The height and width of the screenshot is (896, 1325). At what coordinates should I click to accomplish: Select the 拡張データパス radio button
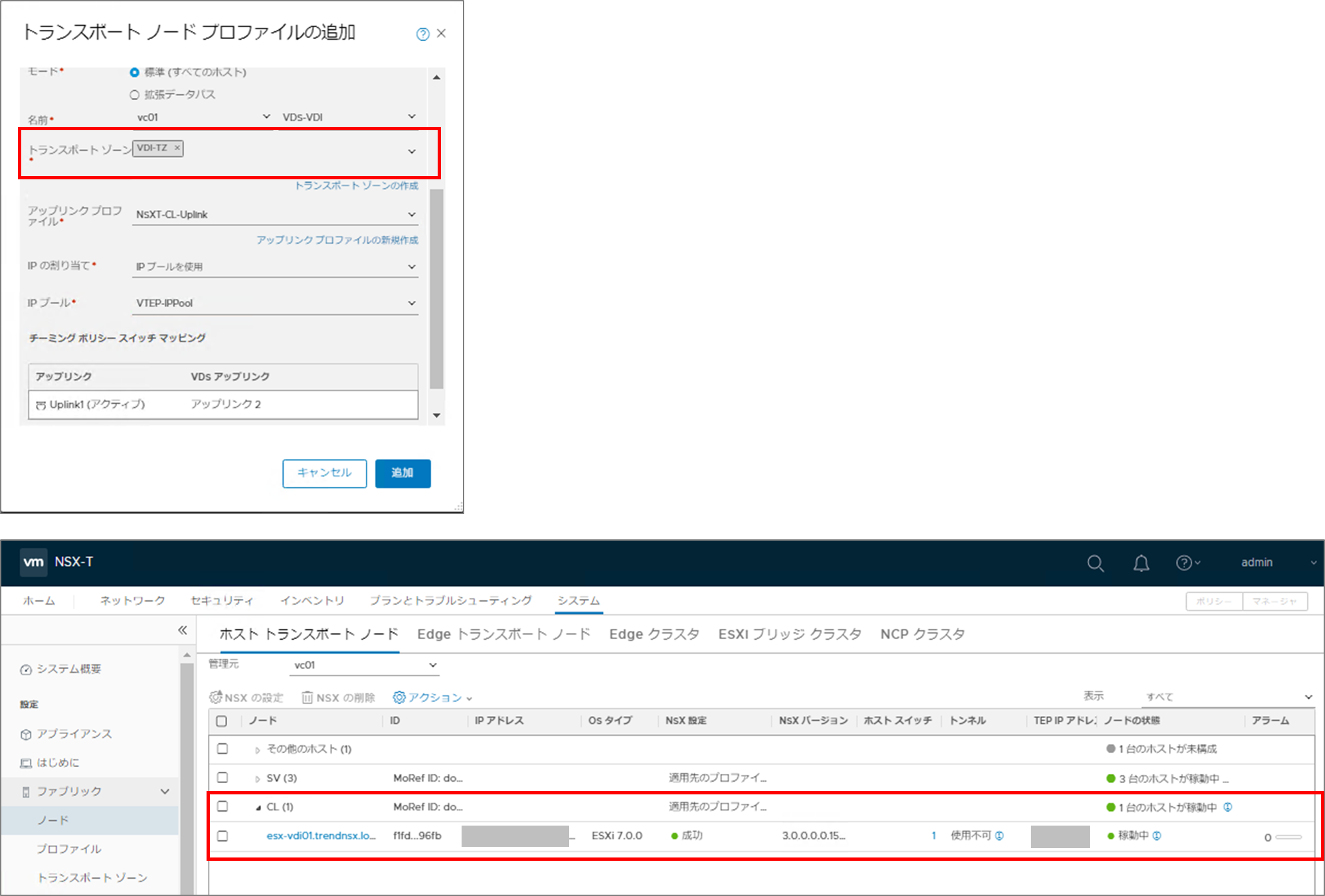tap(135, 95)
